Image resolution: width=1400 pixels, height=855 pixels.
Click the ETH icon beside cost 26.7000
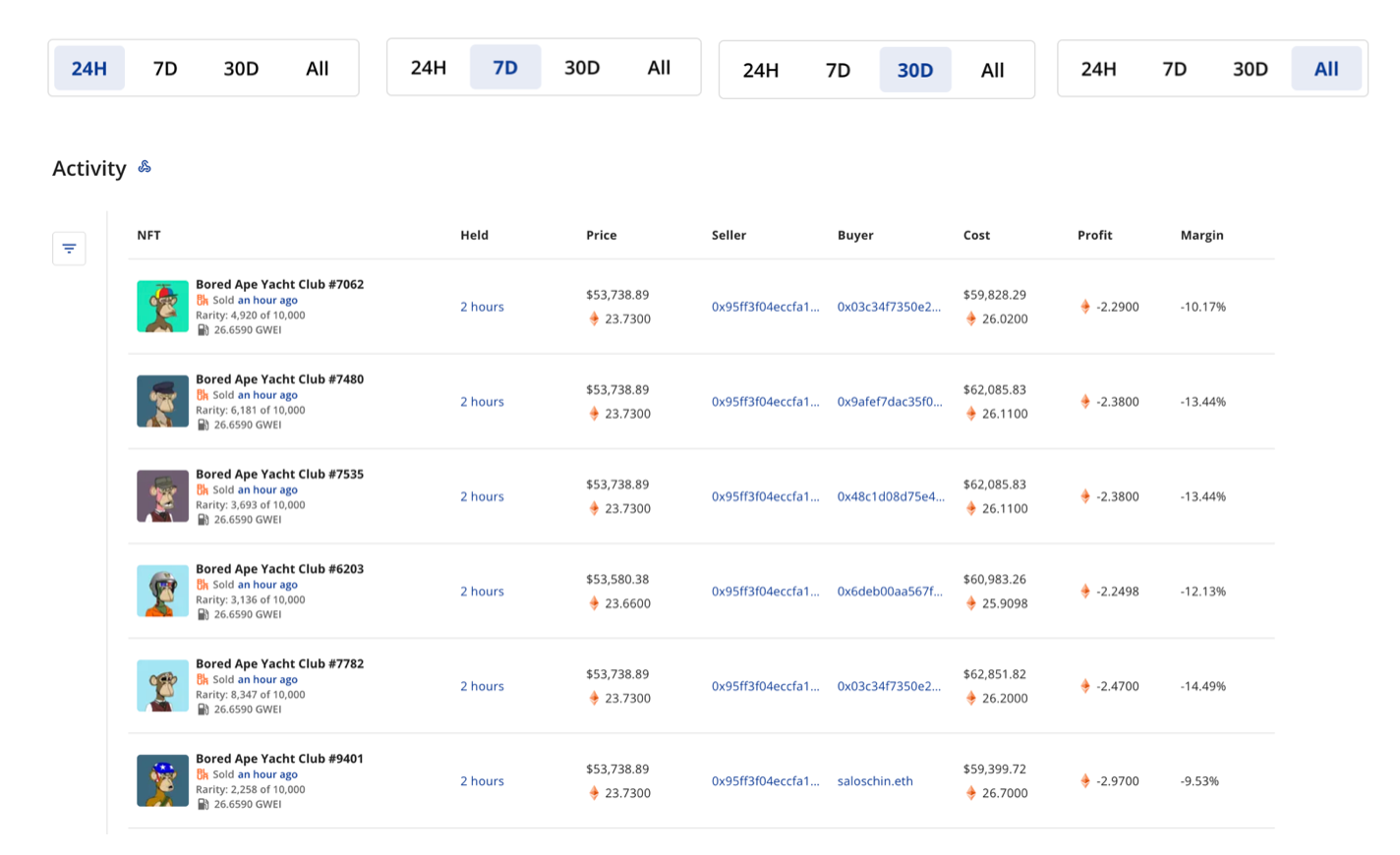971,793
